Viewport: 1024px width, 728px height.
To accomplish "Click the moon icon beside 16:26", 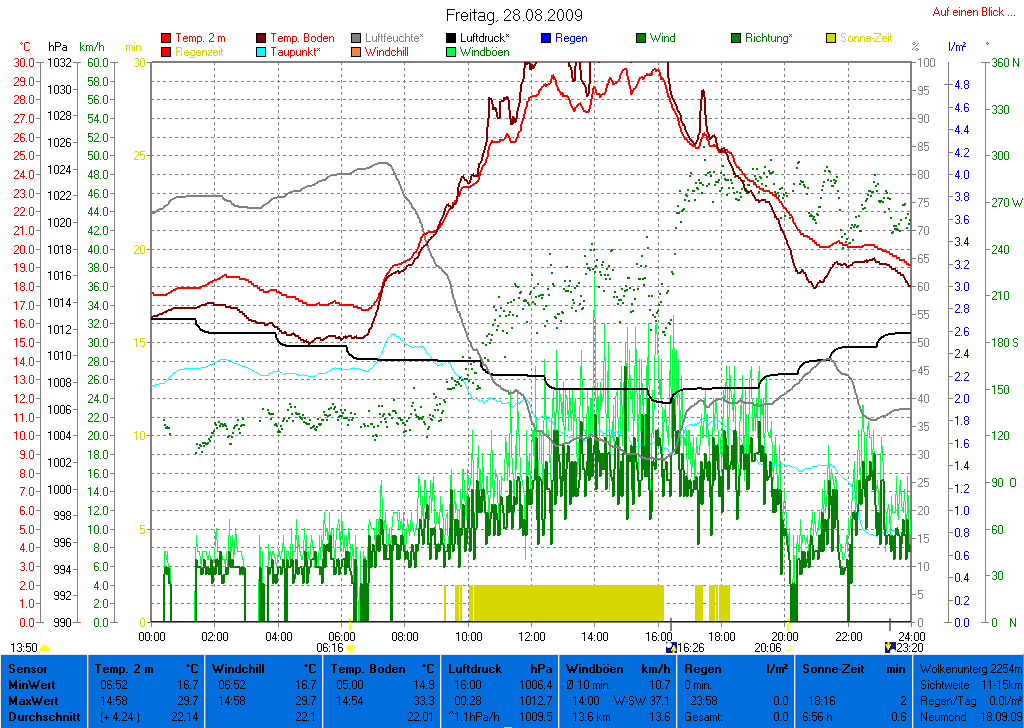I will pos(672,647).
